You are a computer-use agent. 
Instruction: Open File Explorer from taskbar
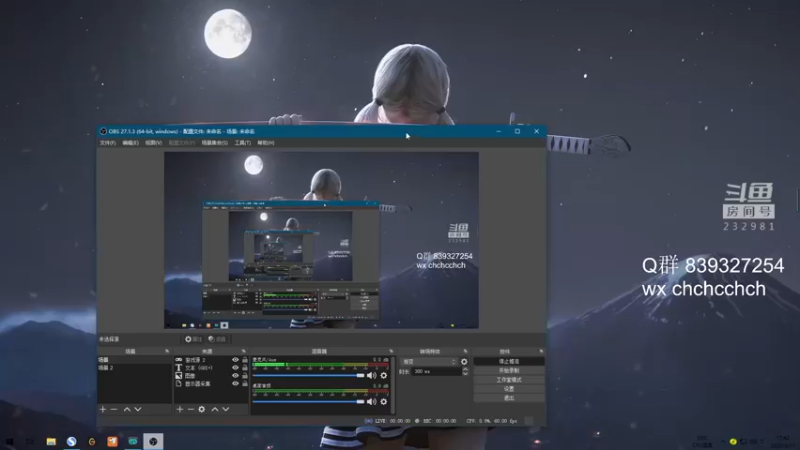point(51,441)
